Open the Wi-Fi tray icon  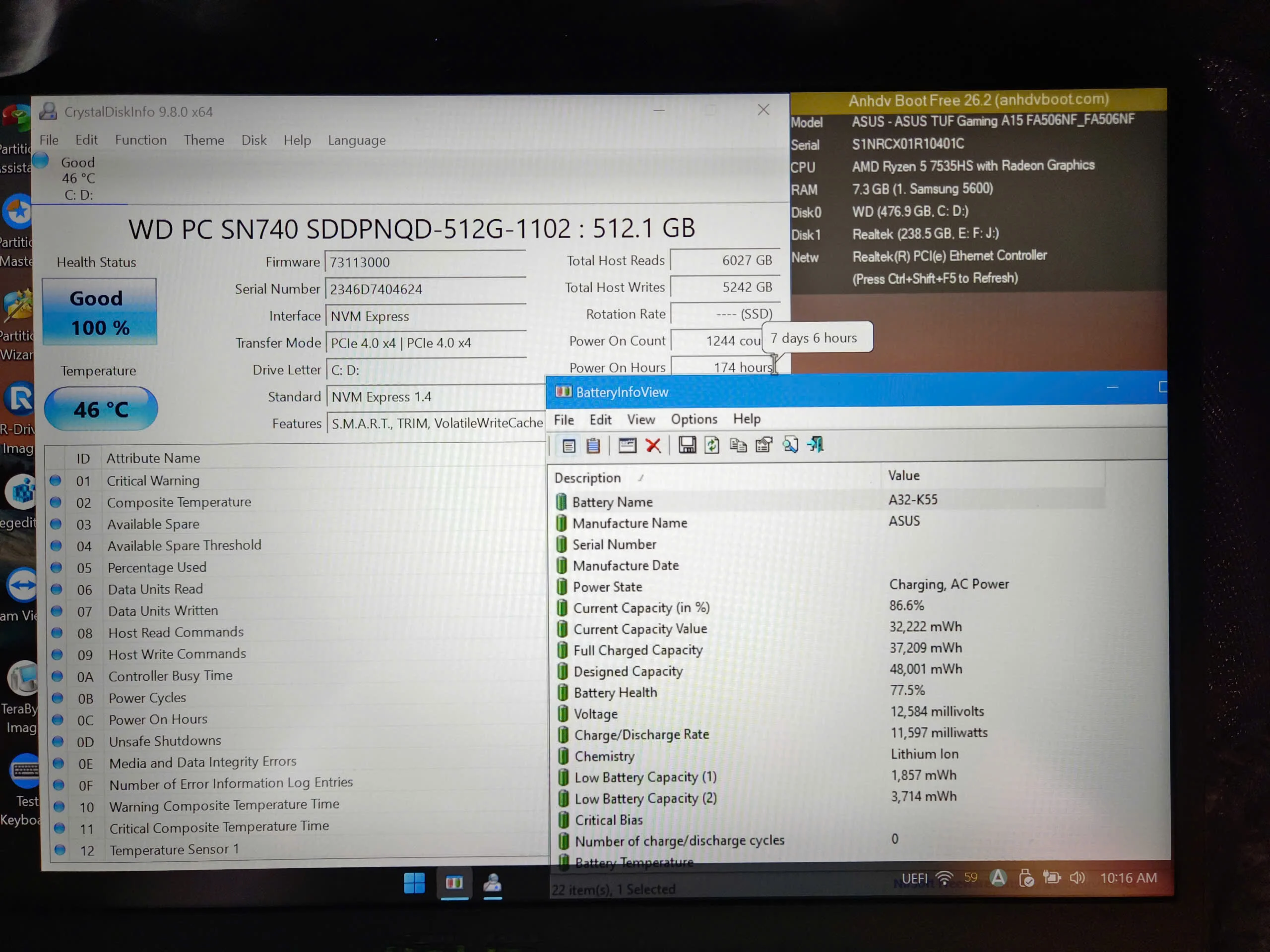tap(945, 878)
